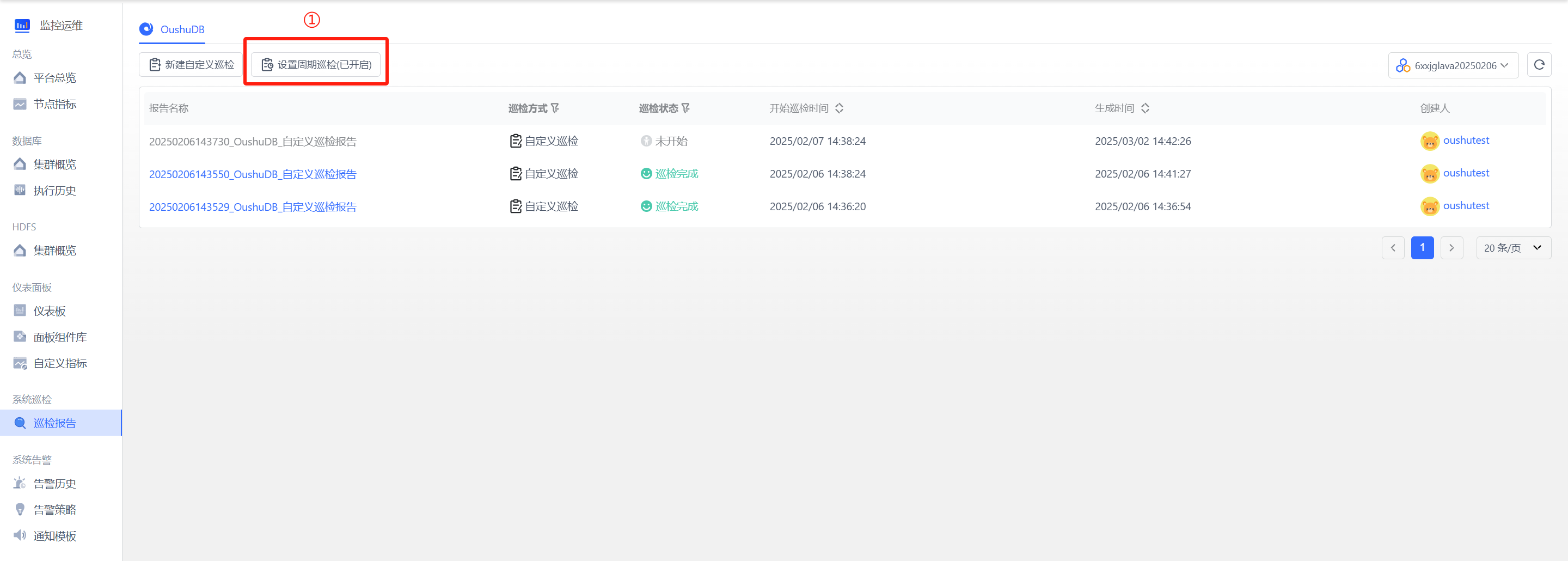Click avatar icon in the 14:36:54 row
The width and height of the screenshot is (1568, 561).
click(x=1429, y=206)
